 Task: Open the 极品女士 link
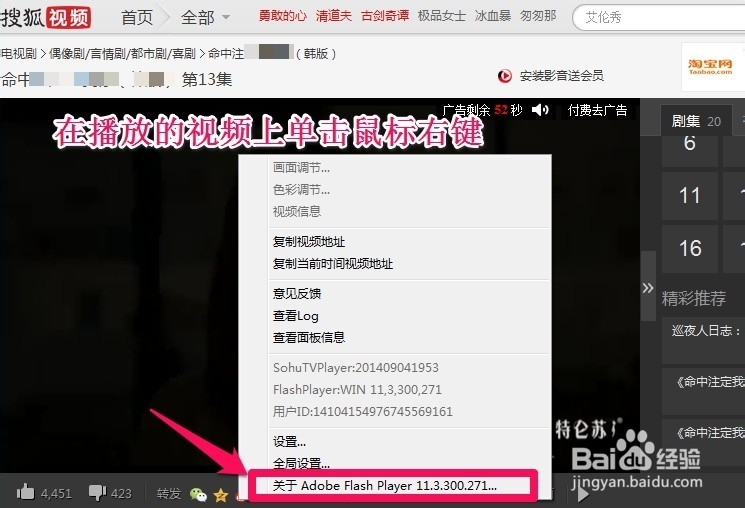441,16
